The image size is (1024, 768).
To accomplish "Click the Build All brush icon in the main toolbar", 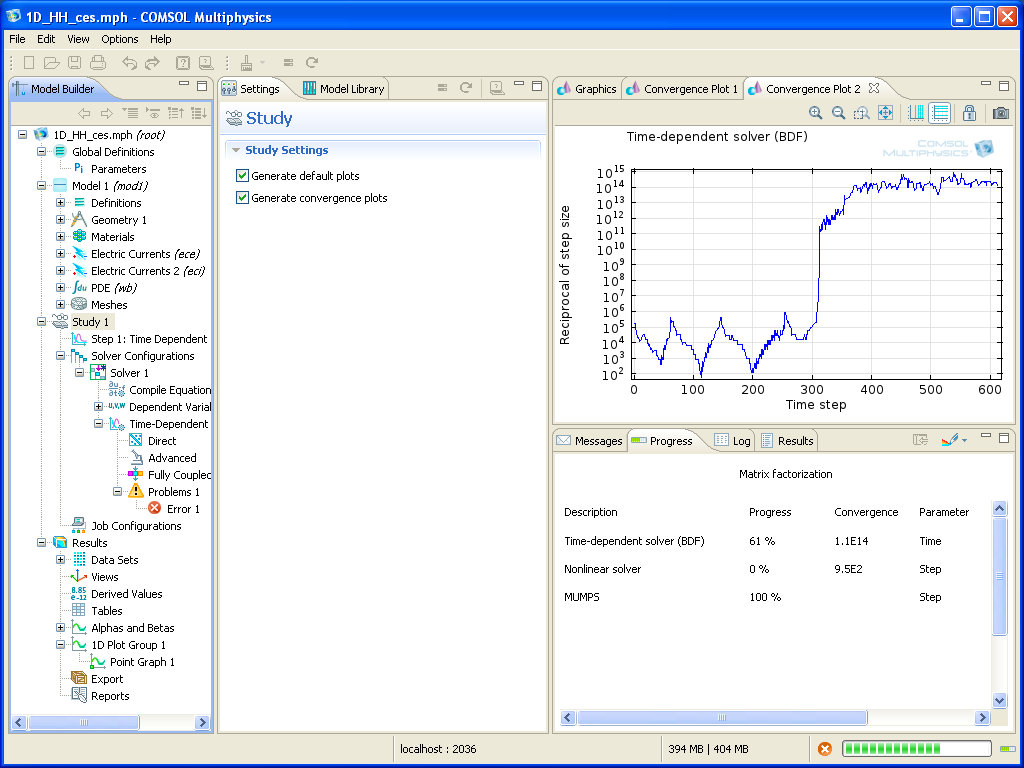I will [246, 63].
